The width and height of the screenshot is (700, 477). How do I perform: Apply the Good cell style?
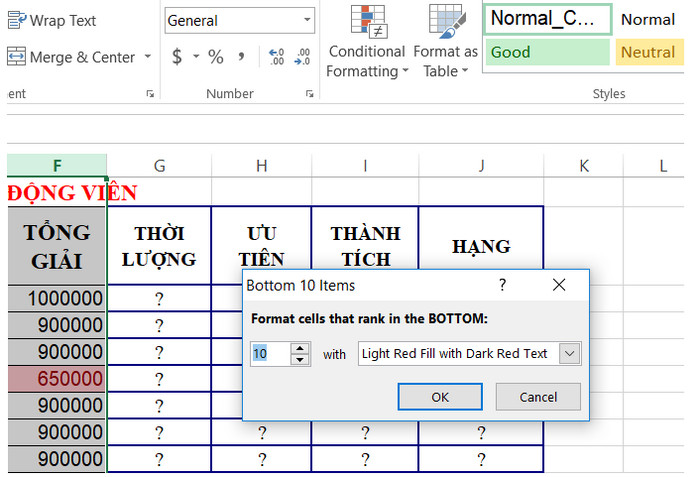[x=547, y=52]
